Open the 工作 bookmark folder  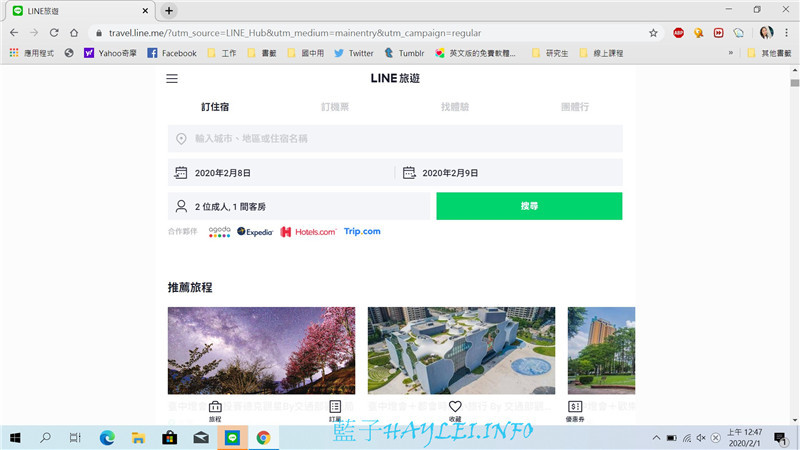(x=222, y=53)
